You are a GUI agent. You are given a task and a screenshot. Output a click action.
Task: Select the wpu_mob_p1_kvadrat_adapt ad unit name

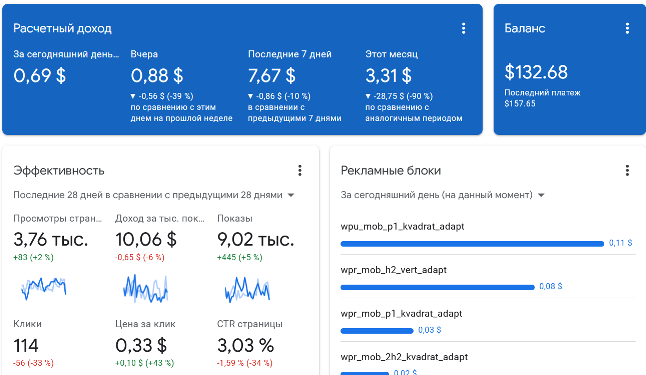click(402, 227)
